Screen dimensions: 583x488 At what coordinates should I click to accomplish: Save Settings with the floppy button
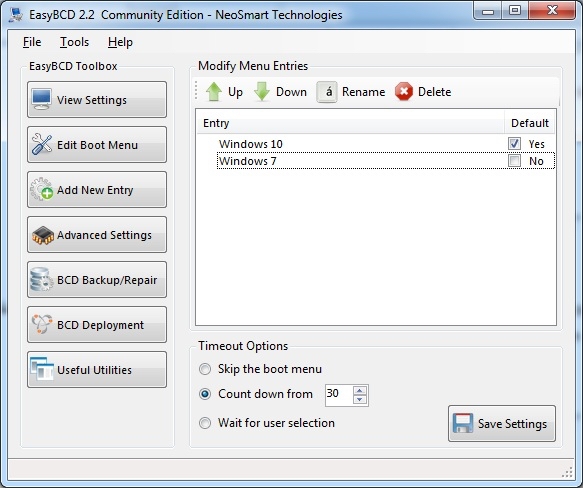pyautogui.click(x=502, y=424)
